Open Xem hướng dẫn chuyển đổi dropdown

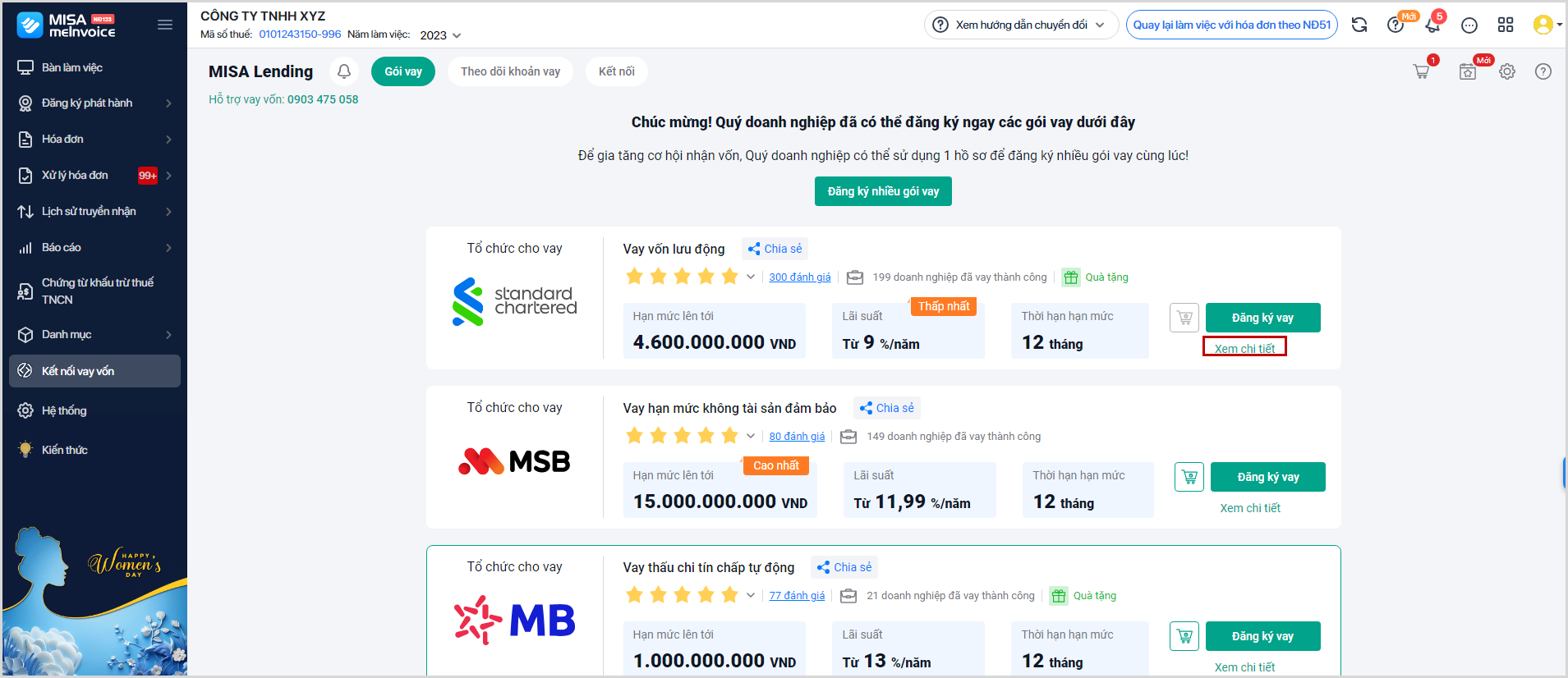[x=1021, y=25]
